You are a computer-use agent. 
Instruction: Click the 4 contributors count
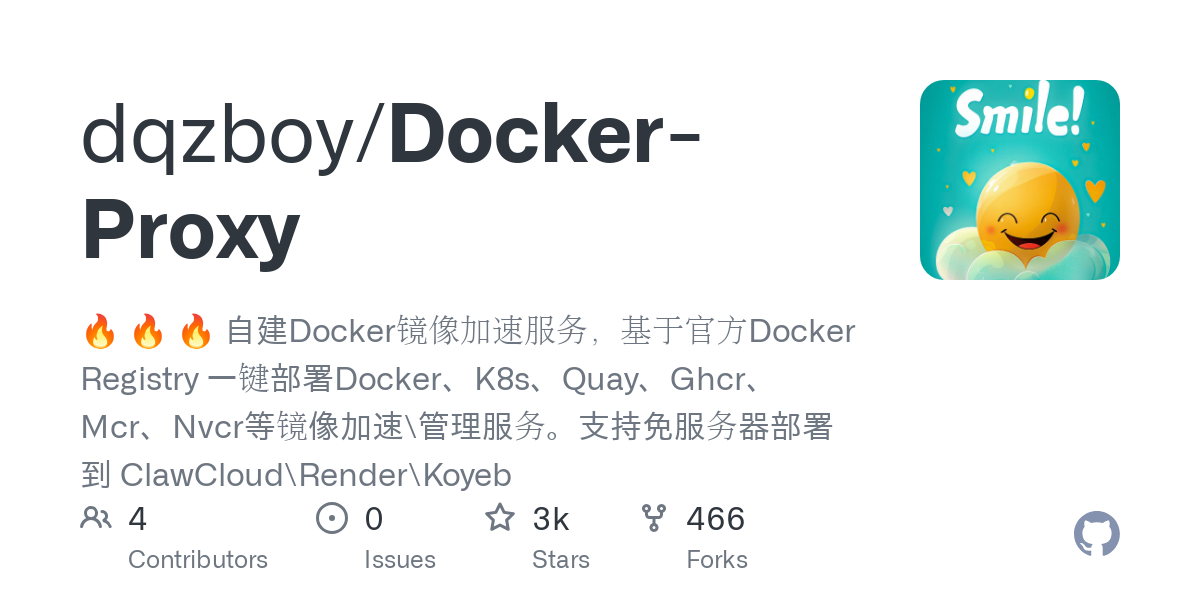tap(138, 519)
